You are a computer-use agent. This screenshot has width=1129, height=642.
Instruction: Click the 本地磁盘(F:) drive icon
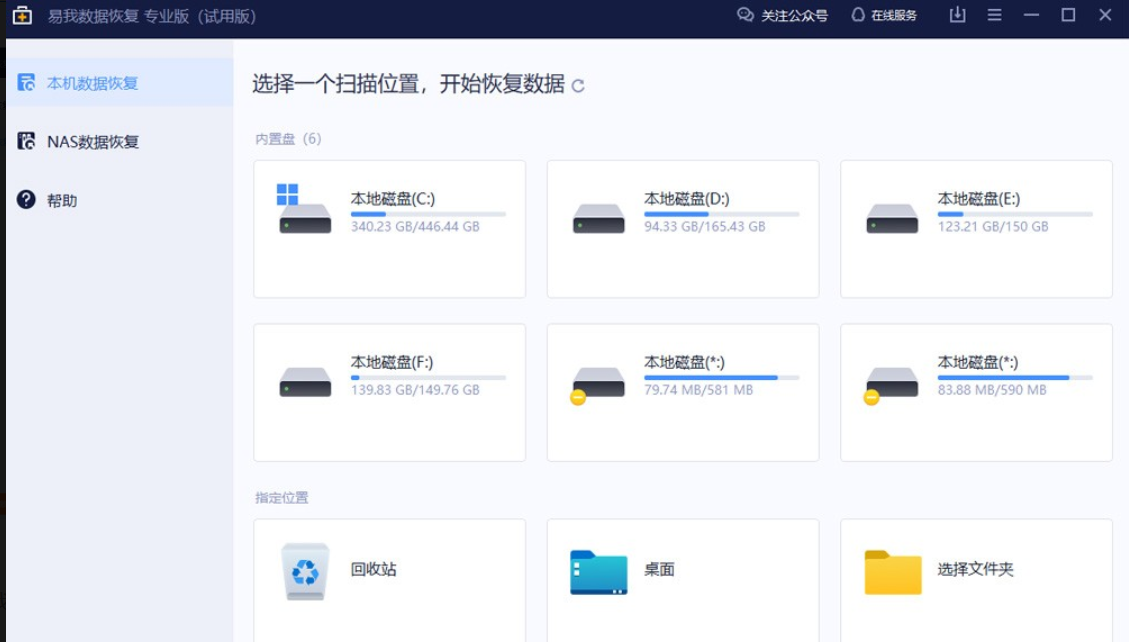click(x=304, y=382)
